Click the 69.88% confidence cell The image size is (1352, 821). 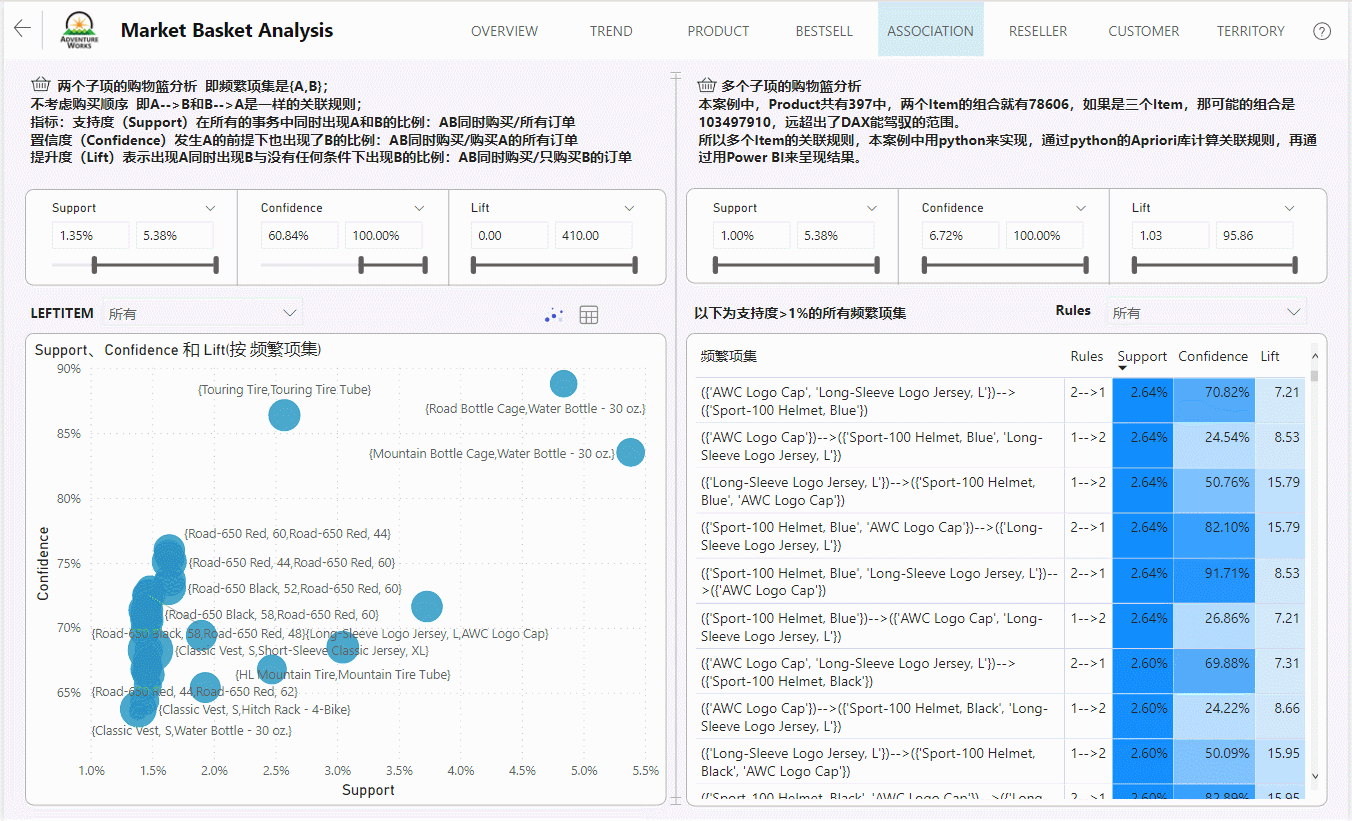(1214, 671)
